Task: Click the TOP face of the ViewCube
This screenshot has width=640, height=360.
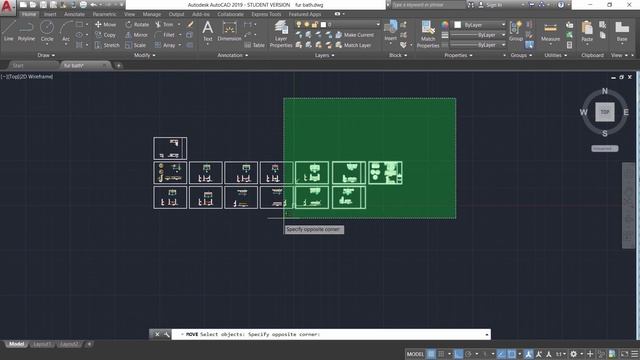Action: [x=604, y=112]
